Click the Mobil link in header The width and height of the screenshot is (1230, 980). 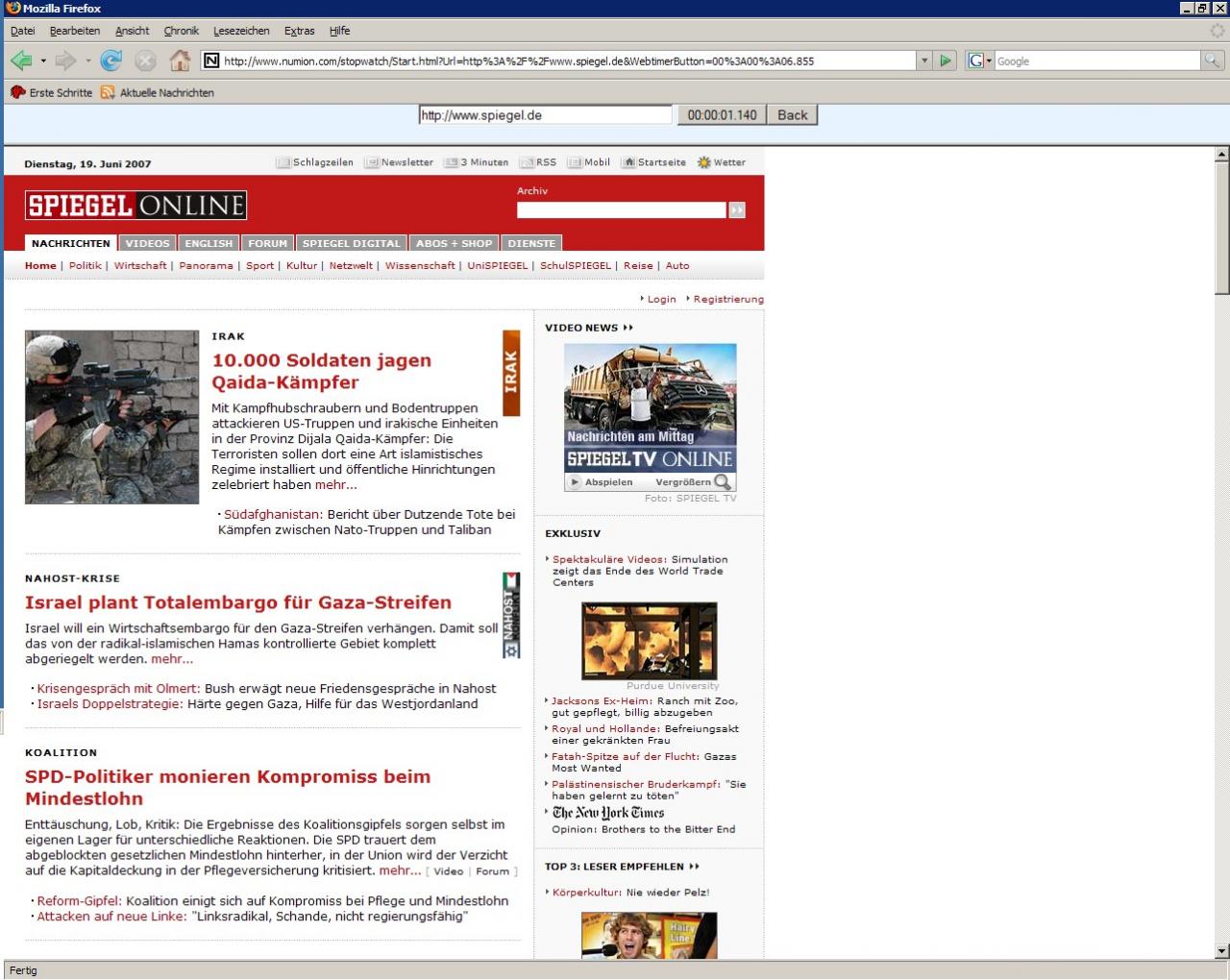pyautogui.click(x=589, y=162)
